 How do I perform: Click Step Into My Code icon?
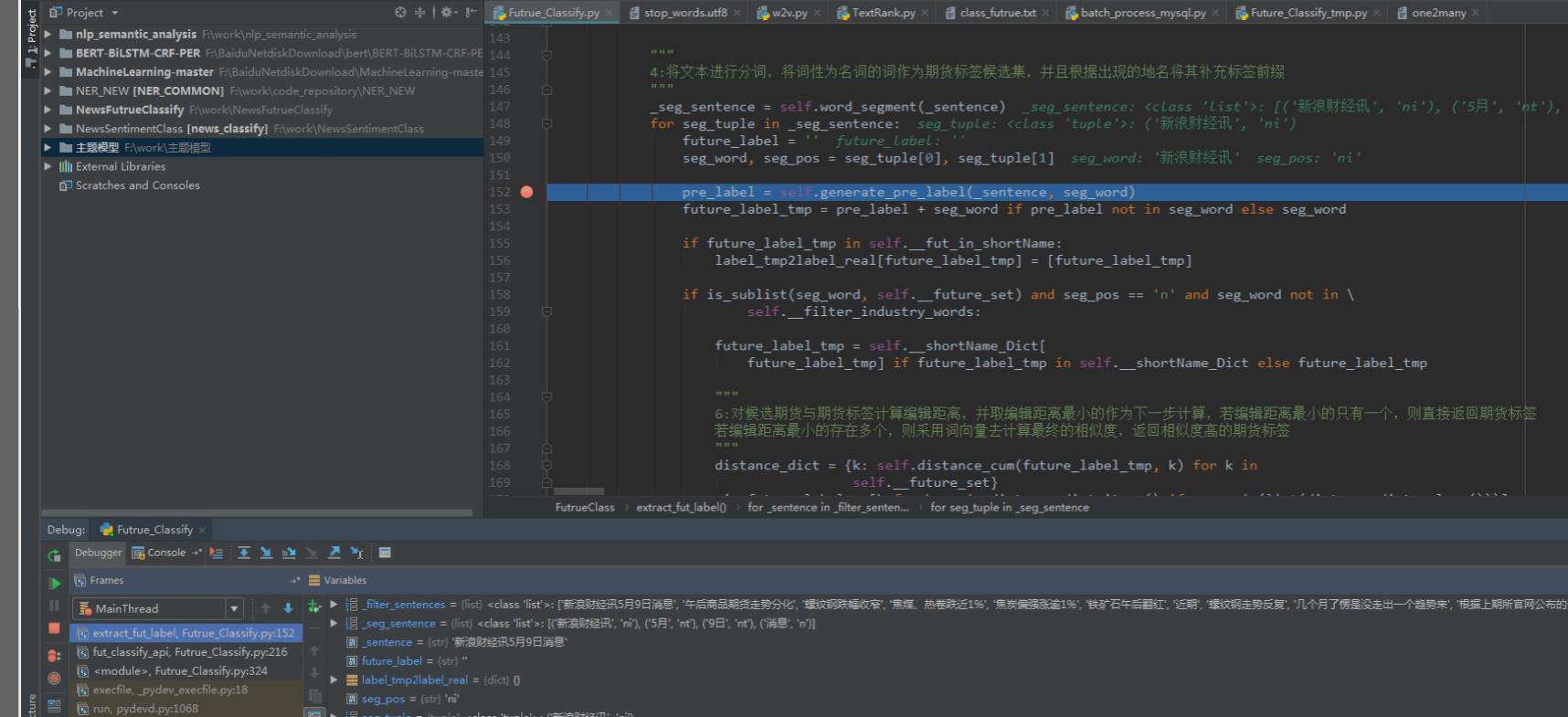pos(289,553)
